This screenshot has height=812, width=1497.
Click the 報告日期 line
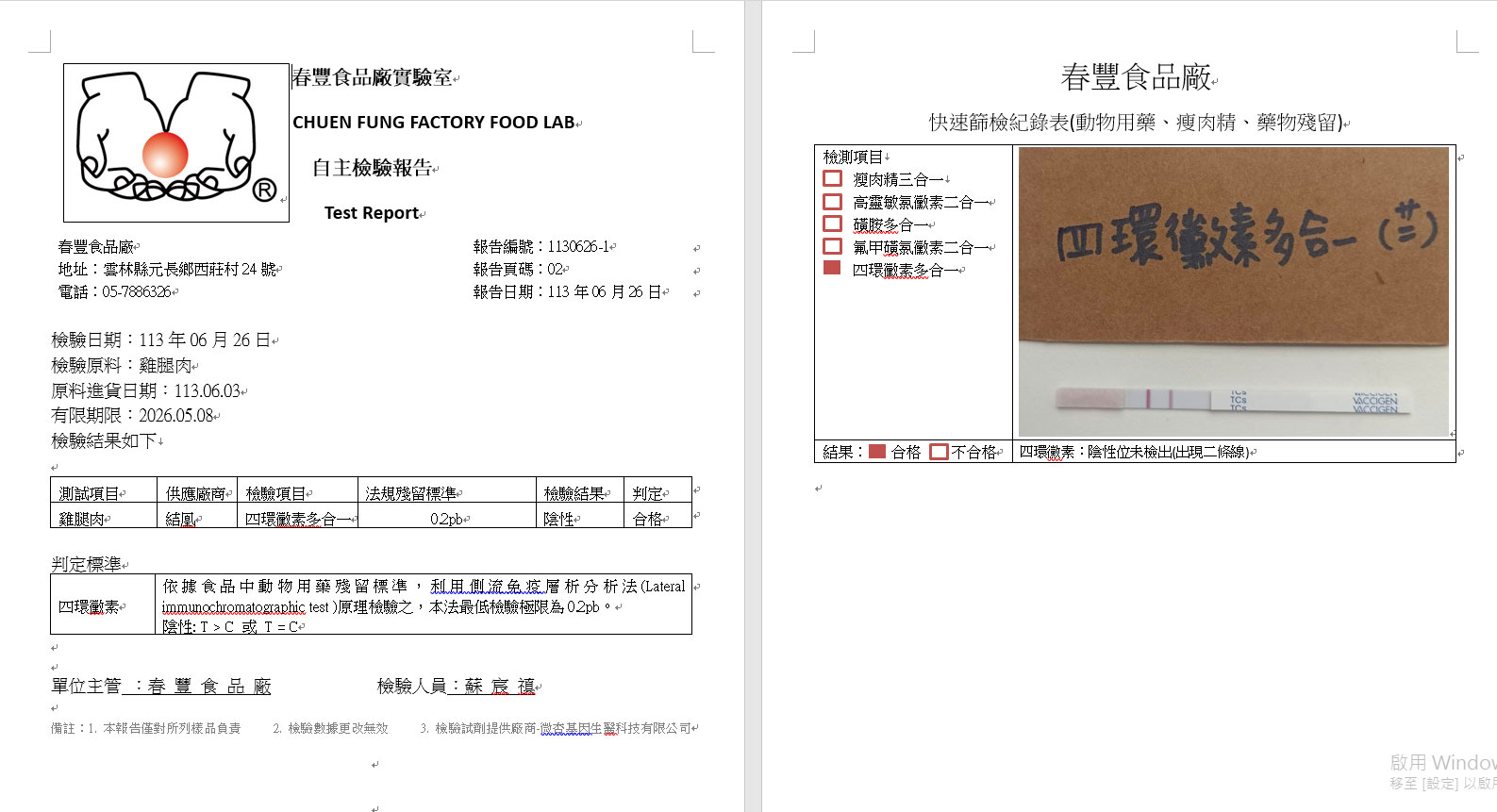[567, 292]
